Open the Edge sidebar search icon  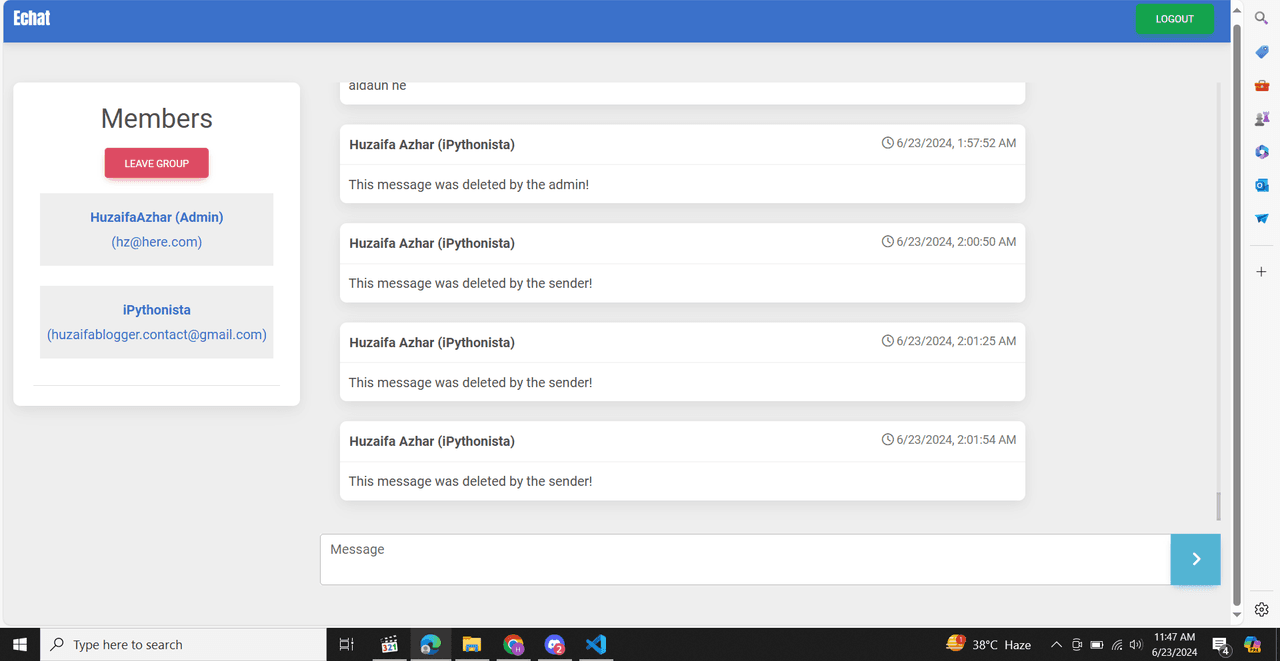[x=1262, y=19]
